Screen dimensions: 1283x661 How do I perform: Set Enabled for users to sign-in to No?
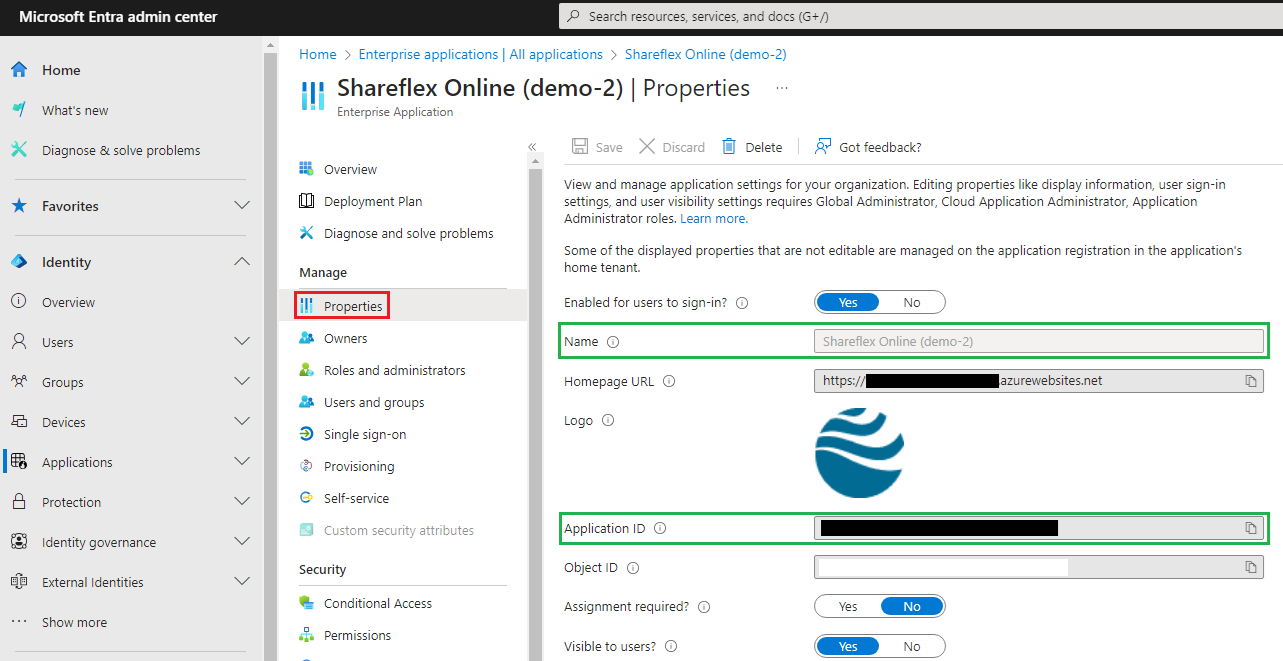[911, 302]
